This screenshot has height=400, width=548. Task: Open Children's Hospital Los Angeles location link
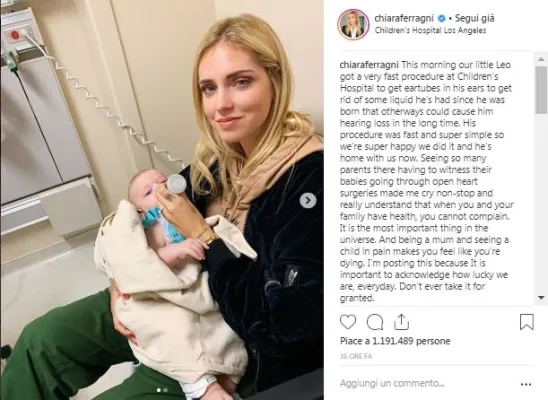(x=430, y=30)
